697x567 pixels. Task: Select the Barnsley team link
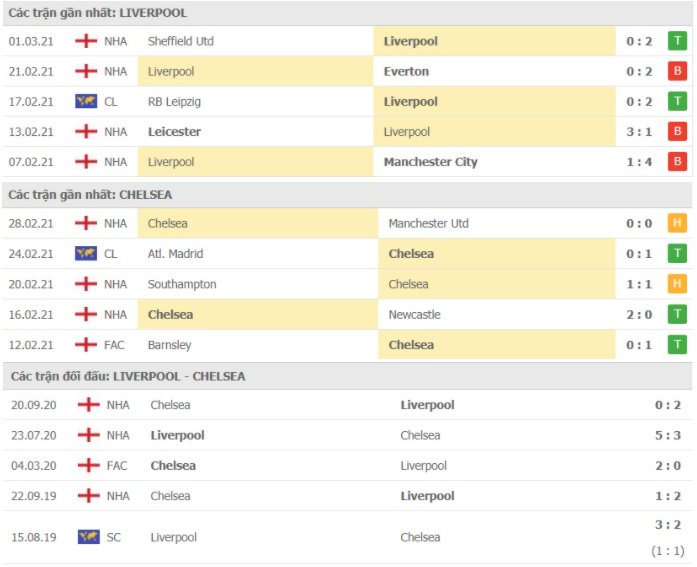[169, 345]
